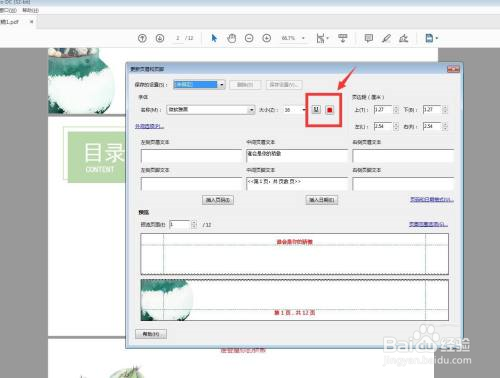Viewport: 500px width, 378px height.
Task: Click the zoom in plus icon
Action: click(267, 38)
